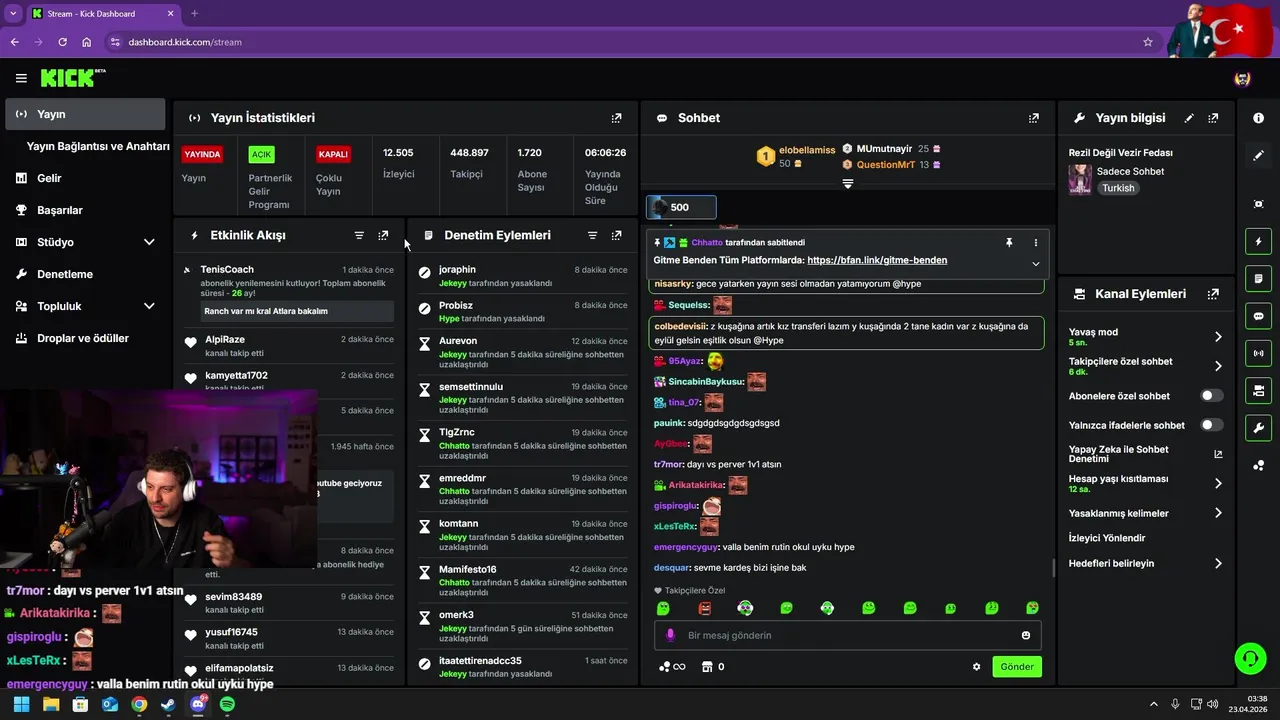Screen dimensions: 1280x720
Task: Click the info icon in the right sidebar
Action: (x=1258, y=118)
